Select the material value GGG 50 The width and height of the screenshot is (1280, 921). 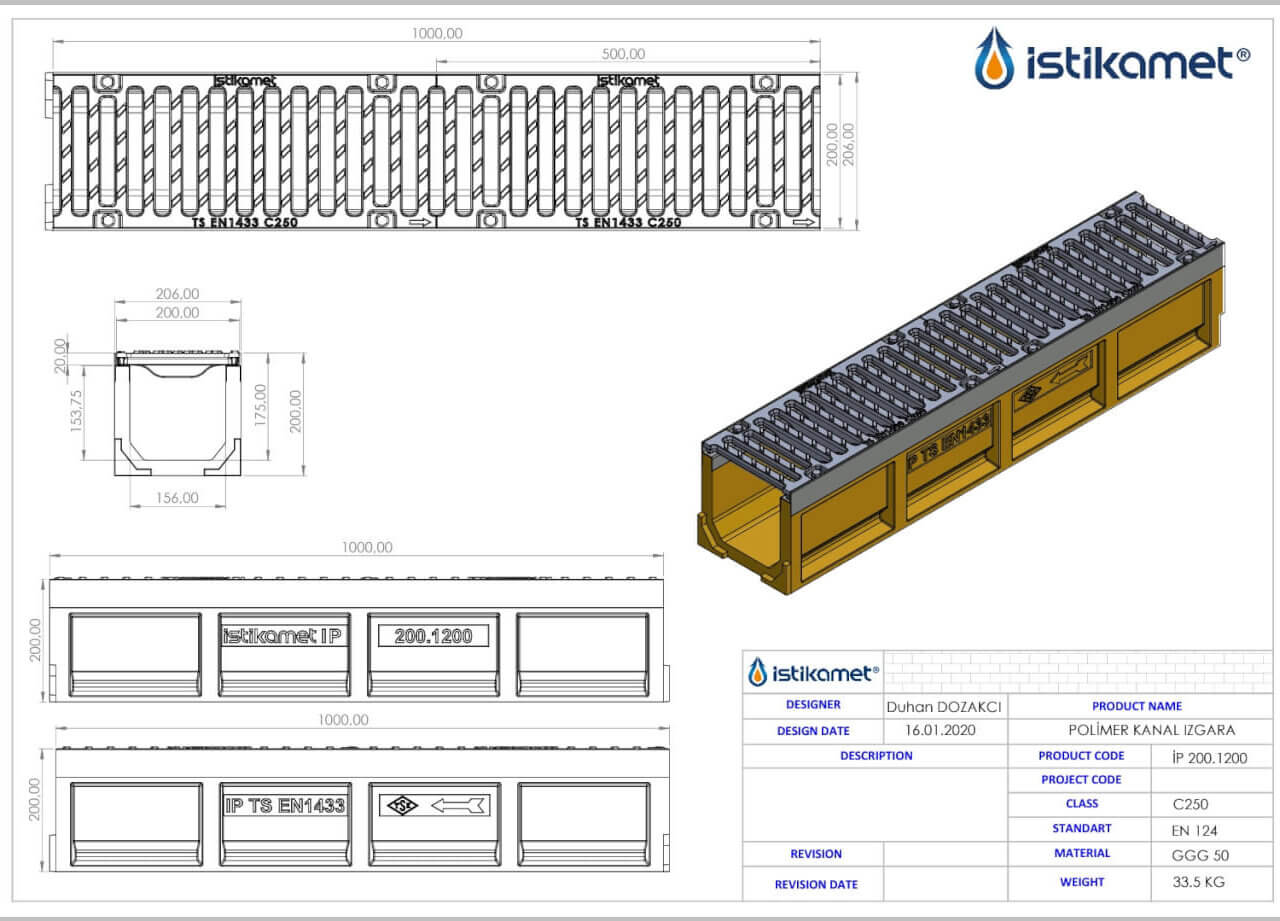1201,855
